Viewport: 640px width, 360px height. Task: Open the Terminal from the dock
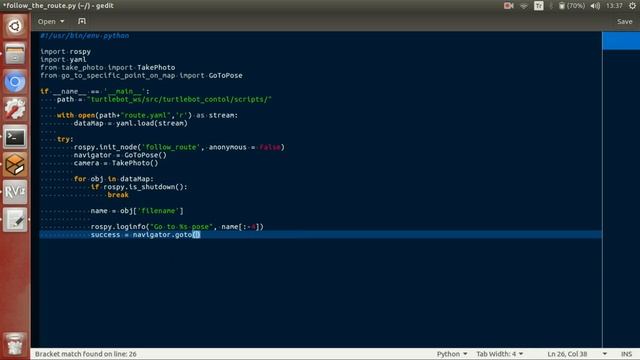(15, 137)
